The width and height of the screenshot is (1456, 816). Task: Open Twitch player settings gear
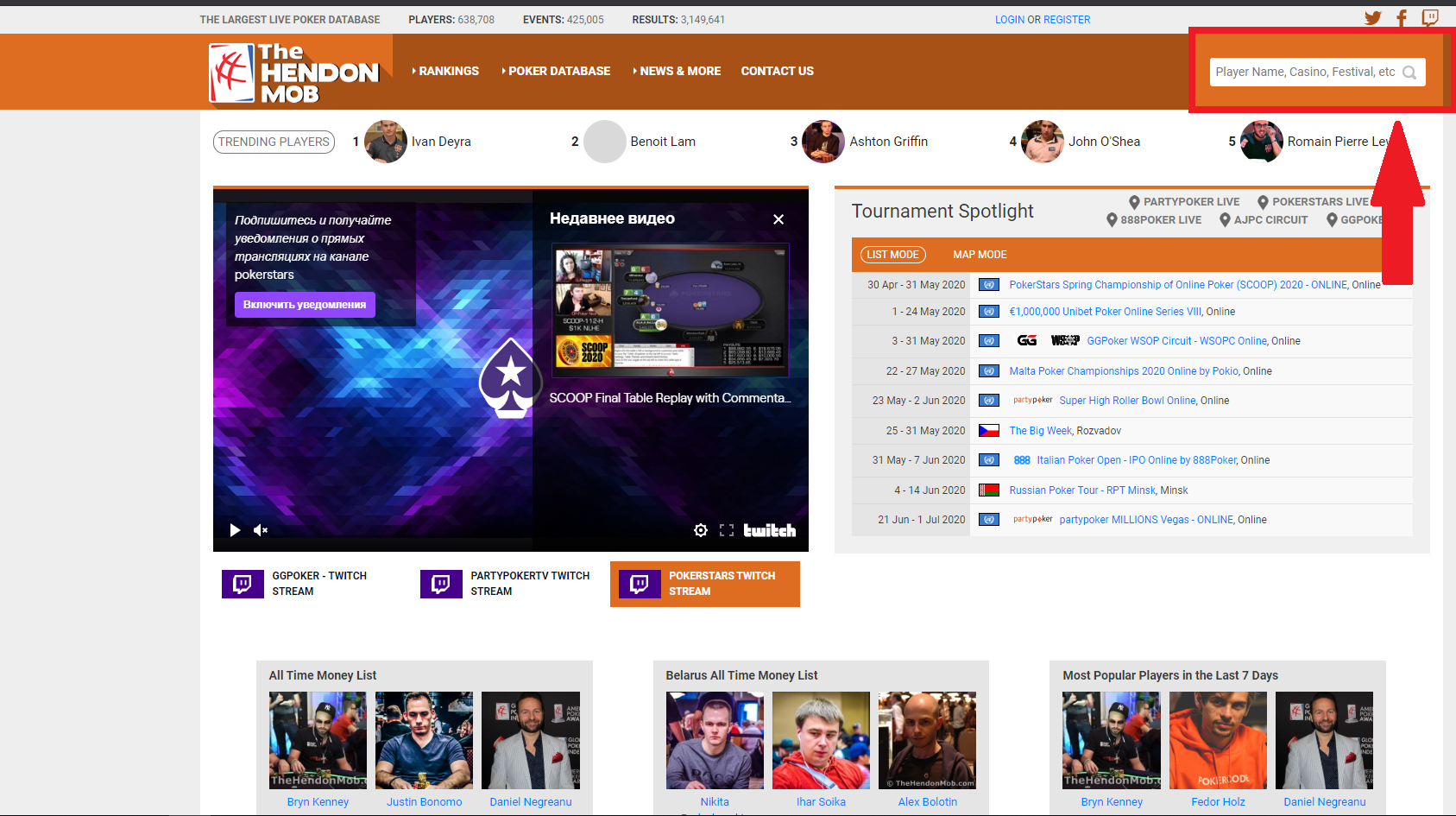tap(701, 530)
